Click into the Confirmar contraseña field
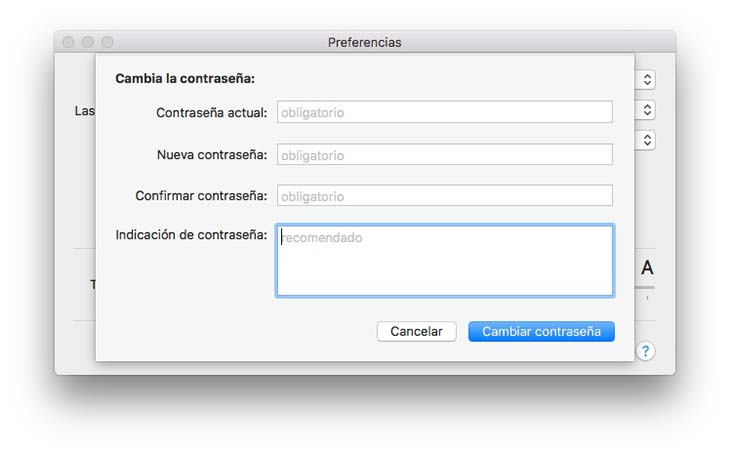The width and height of the screenshot is (730, 453). point(444,196)
